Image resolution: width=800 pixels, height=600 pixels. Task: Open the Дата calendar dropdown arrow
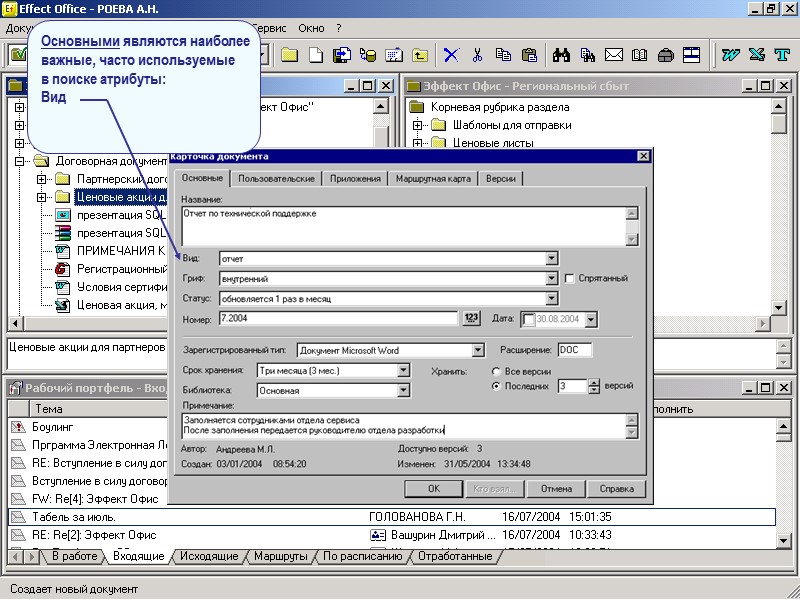[591, 319]
